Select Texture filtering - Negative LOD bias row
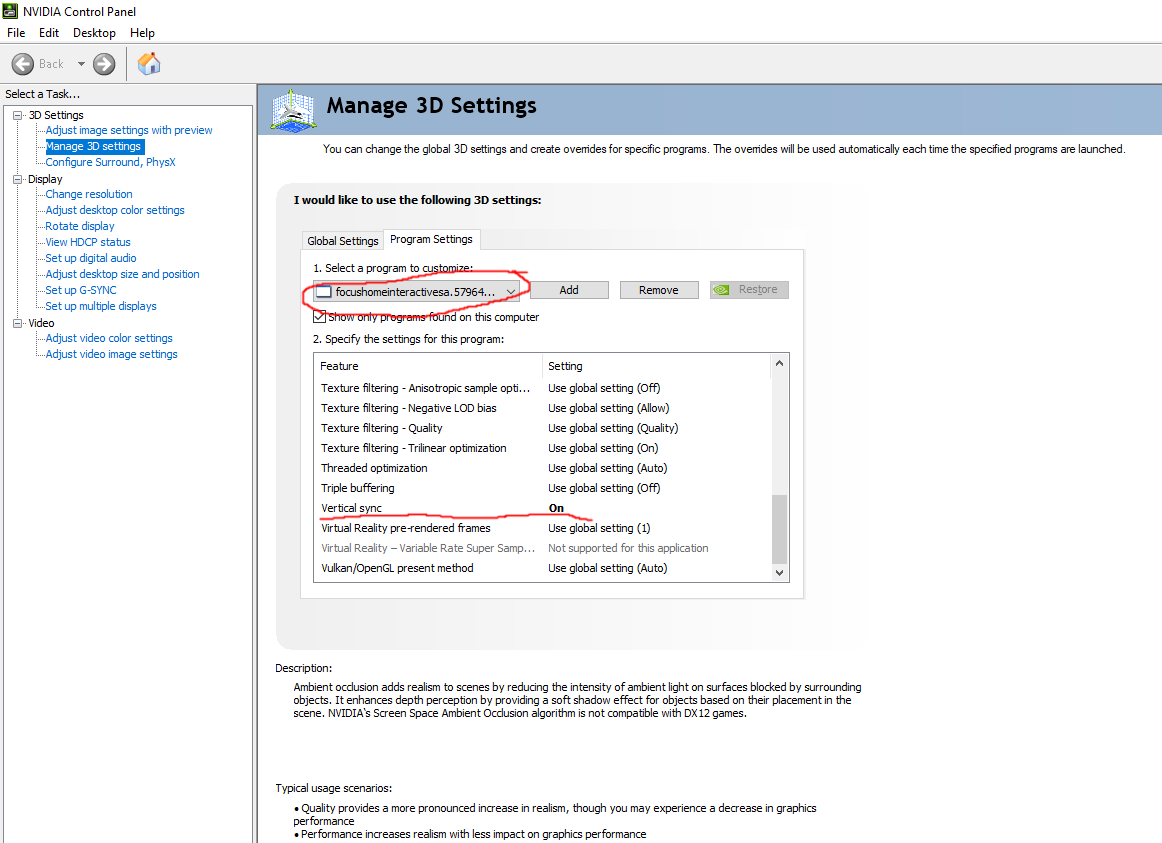This screenshot has width=1162, height=843. tap(542, 408)
